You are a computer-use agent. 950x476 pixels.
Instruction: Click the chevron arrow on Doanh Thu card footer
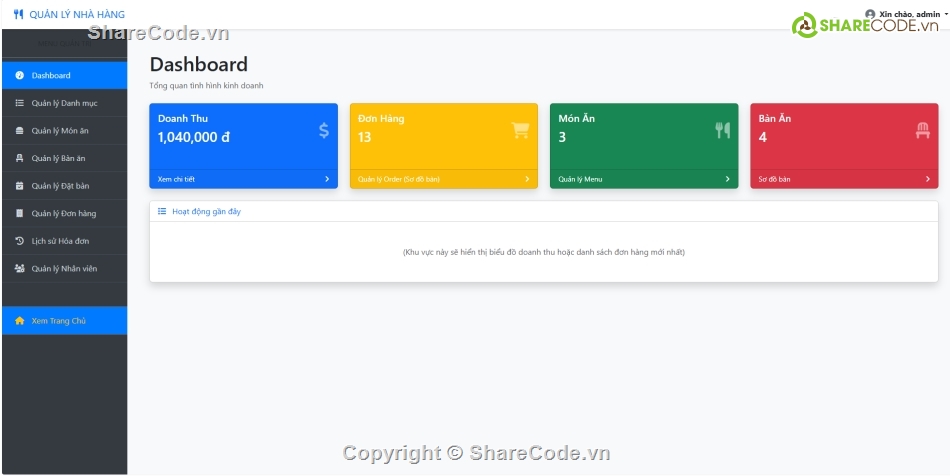pyautogui.click(x=327, y=179)
